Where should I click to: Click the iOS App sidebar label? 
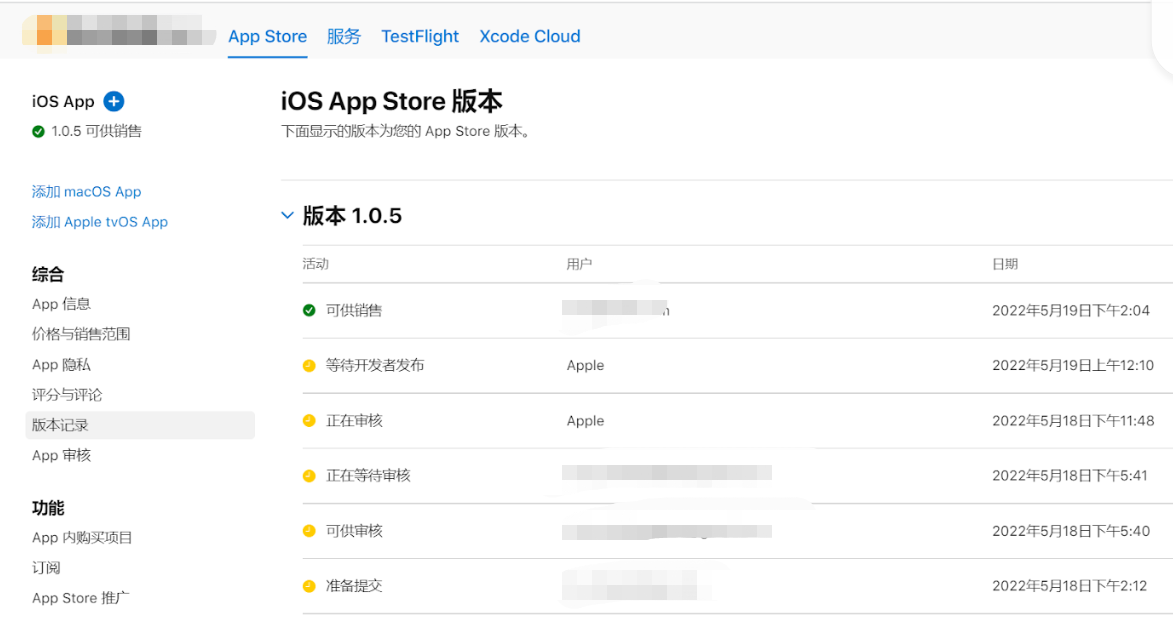[x=63, y=101]
